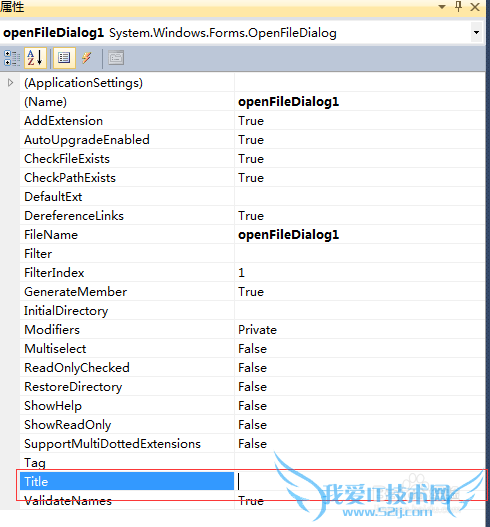Edit the FileName value openFileDialog1
This screenshot has width=490, height=527.
[x=360, y=235]
